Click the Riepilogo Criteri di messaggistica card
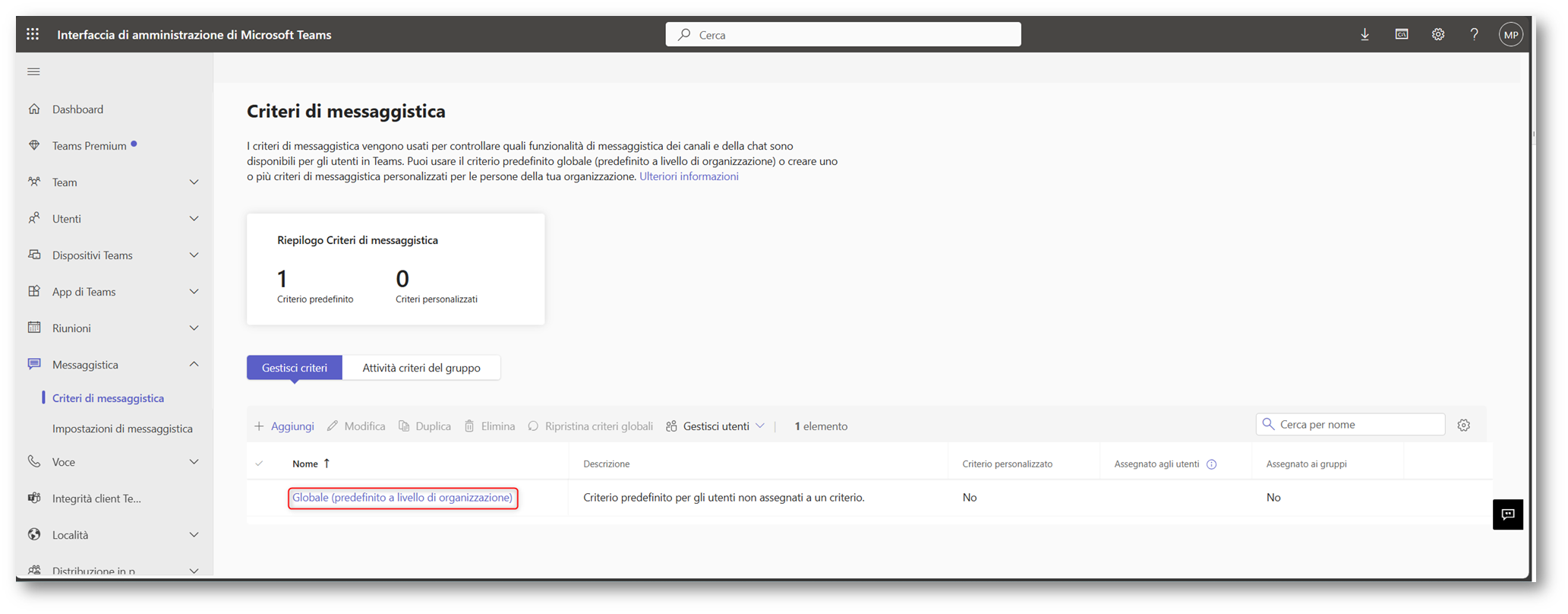Image resolution: width=1568 pixels, height=614 pixels. click(396, 269)
